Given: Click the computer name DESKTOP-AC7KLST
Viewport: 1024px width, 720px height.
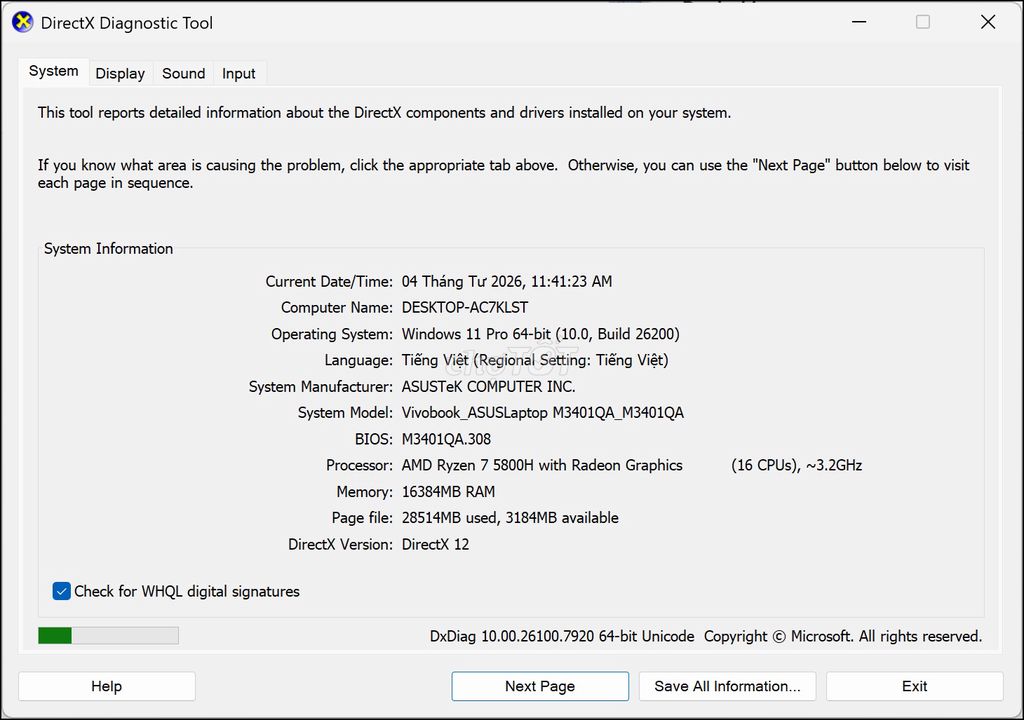Looking at the screenshot, I should (465, 308).
